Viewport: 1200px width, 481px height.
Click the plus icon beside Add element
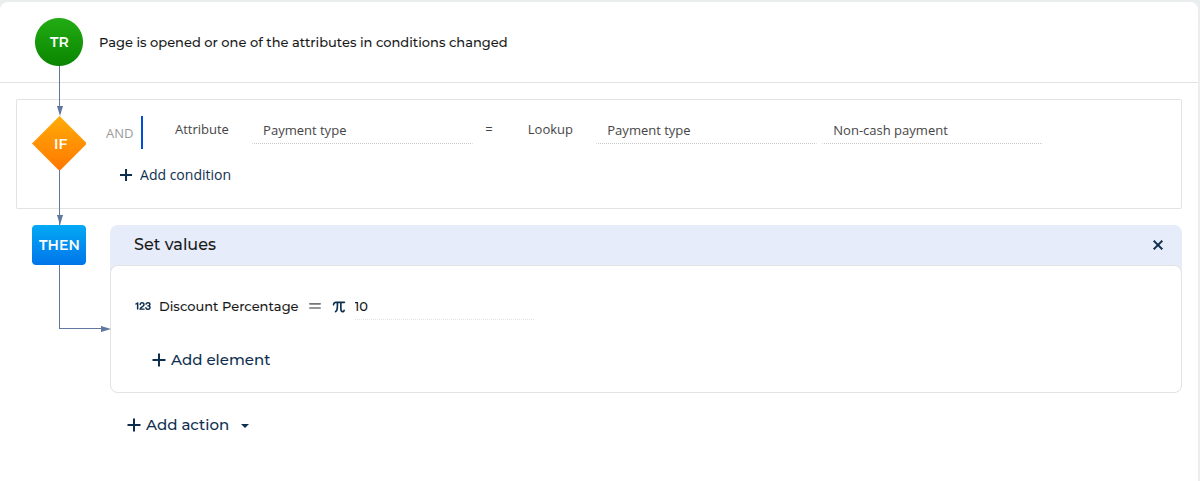[x=158, y=360]
